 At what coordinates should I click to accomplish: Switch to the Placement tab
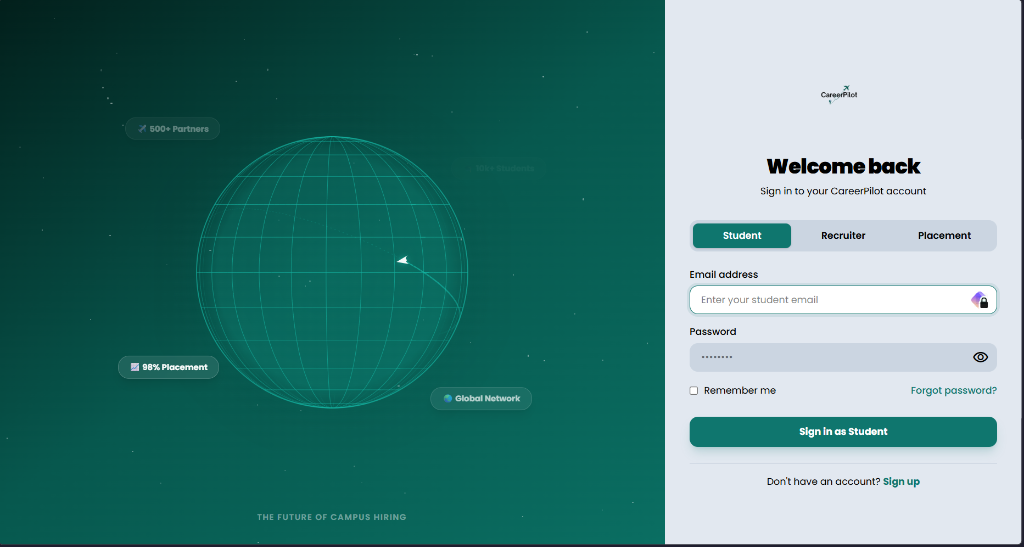(944, 236)
